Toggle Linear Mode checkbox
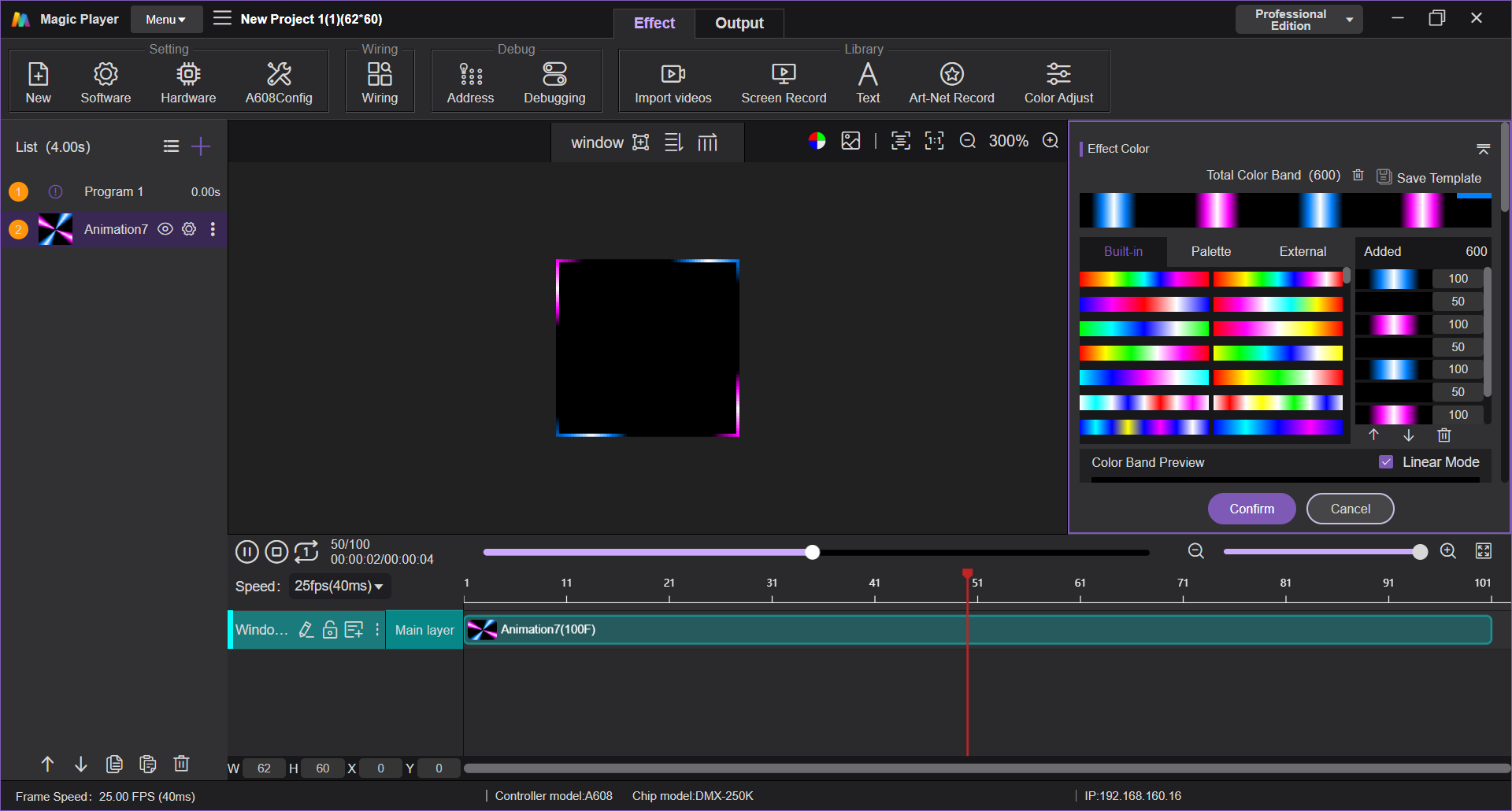The width and height of the screenshot is (1512, 811). (1386, 462)
